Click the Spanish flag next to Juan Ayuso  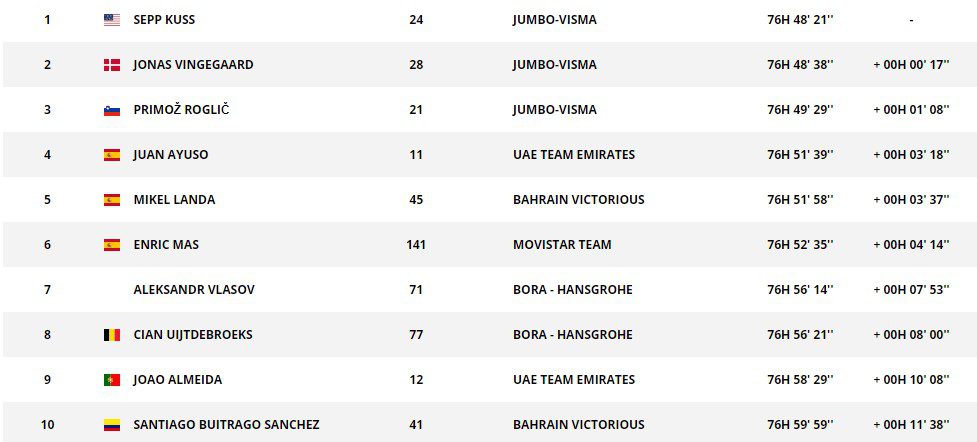click(112, 155)
